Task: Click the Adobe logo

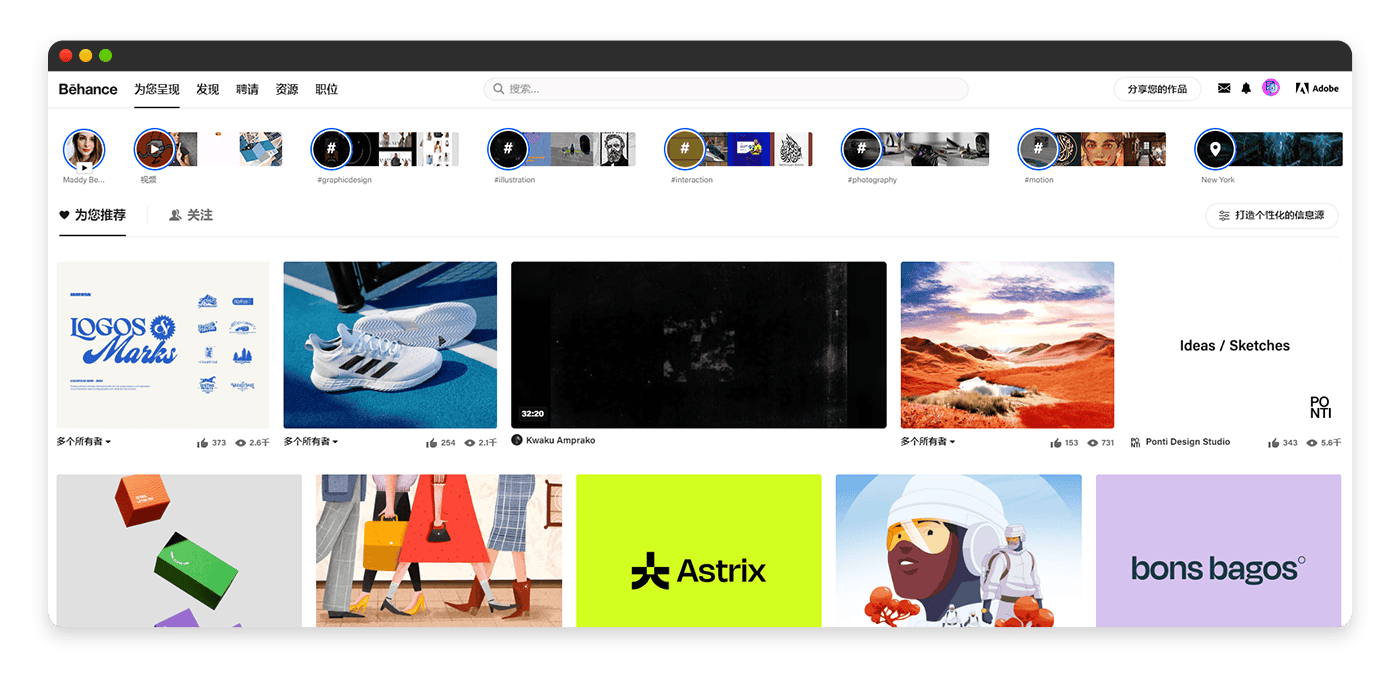Action: click(x=1317, y=88)
